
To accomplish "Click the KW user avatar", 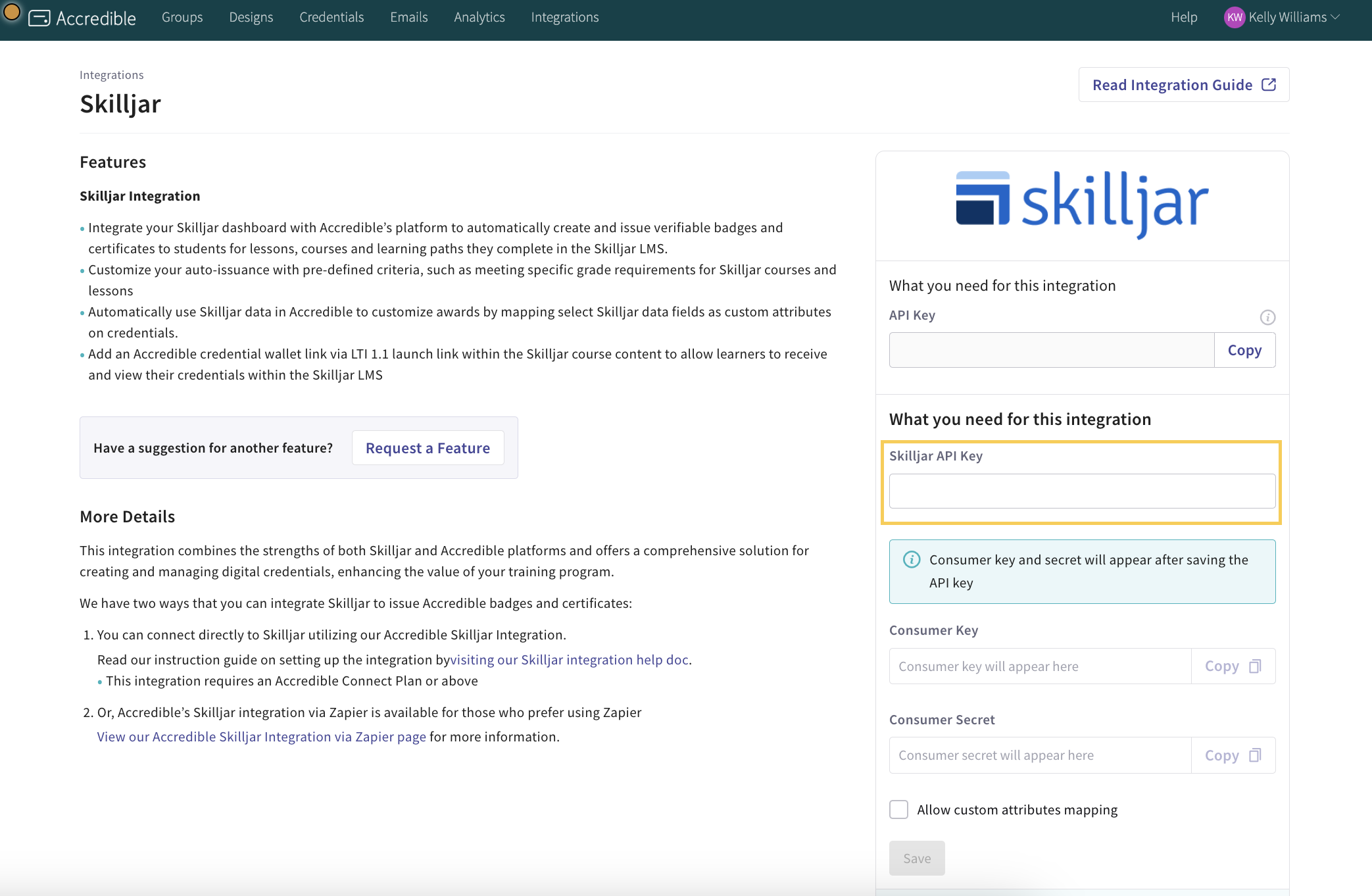I will point(1235,18).
